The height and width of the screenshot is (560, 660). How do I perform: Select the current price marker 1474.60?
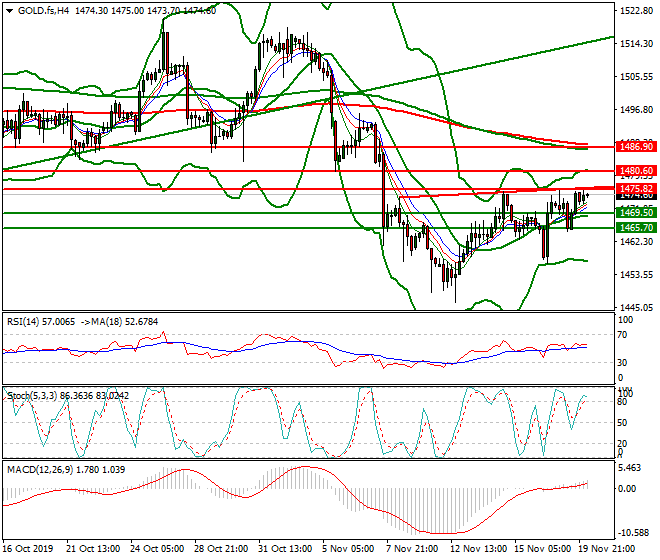tap(636, 196)
